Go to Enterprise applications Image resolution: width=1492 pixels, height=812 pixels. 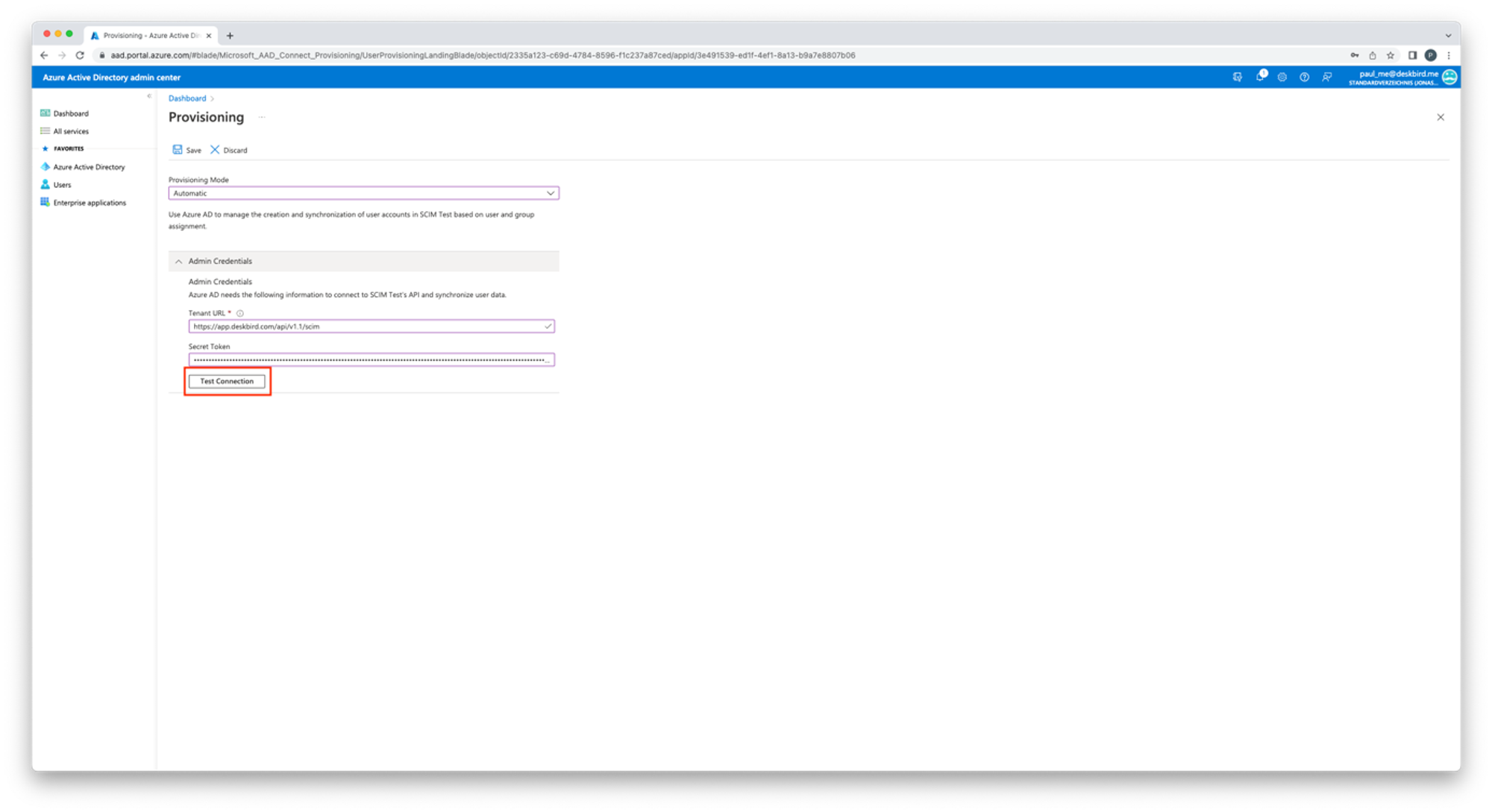[x=90, y=203]
